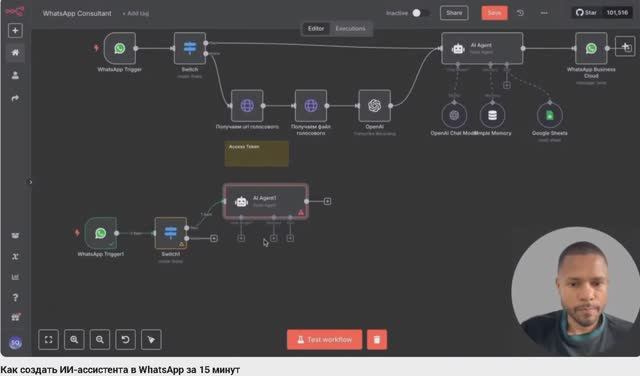This screenshot has width=640, height=376.
Task: Expand the collapsed left sidebar chevron
Action: point(31,182)
